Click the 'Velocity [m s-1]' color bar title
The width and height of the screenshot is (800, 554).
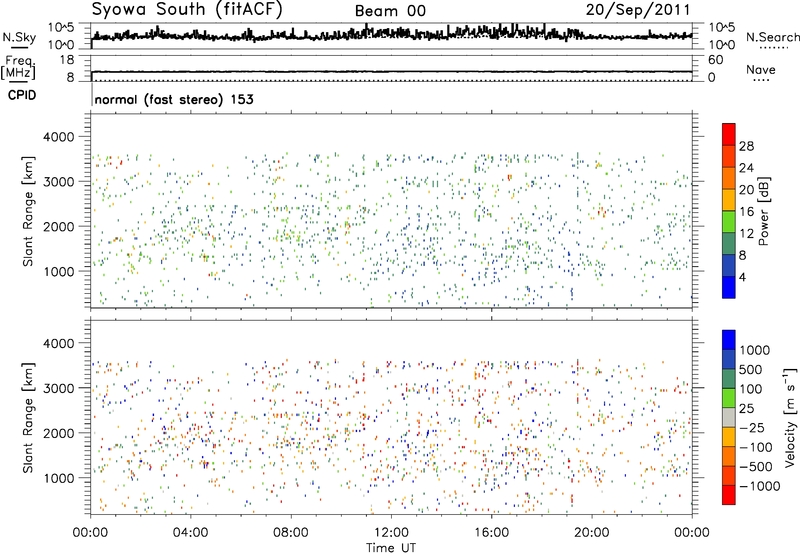pos(790,417)
